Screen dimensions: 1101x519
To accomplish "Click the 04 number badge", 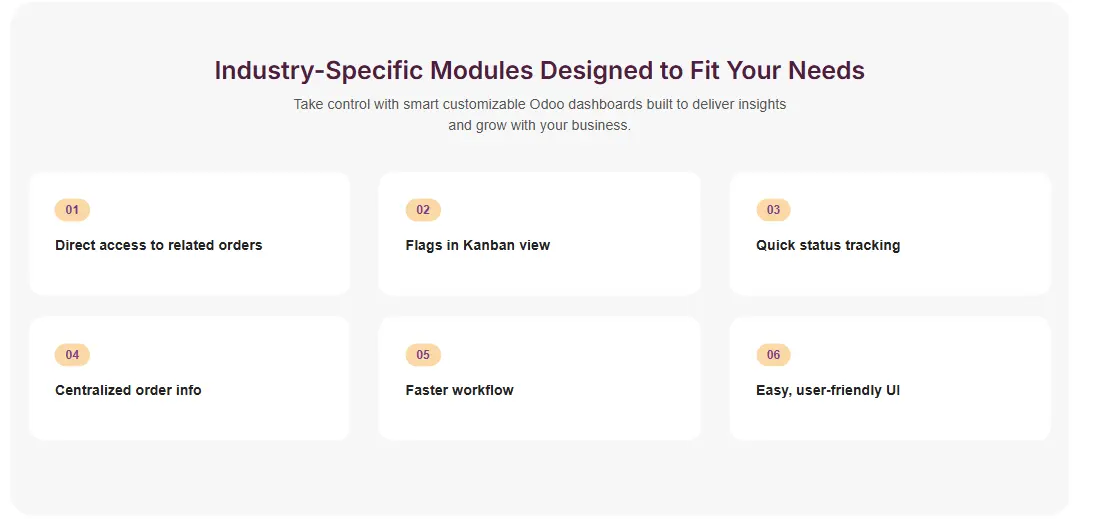I will click(x=72, y=355).
